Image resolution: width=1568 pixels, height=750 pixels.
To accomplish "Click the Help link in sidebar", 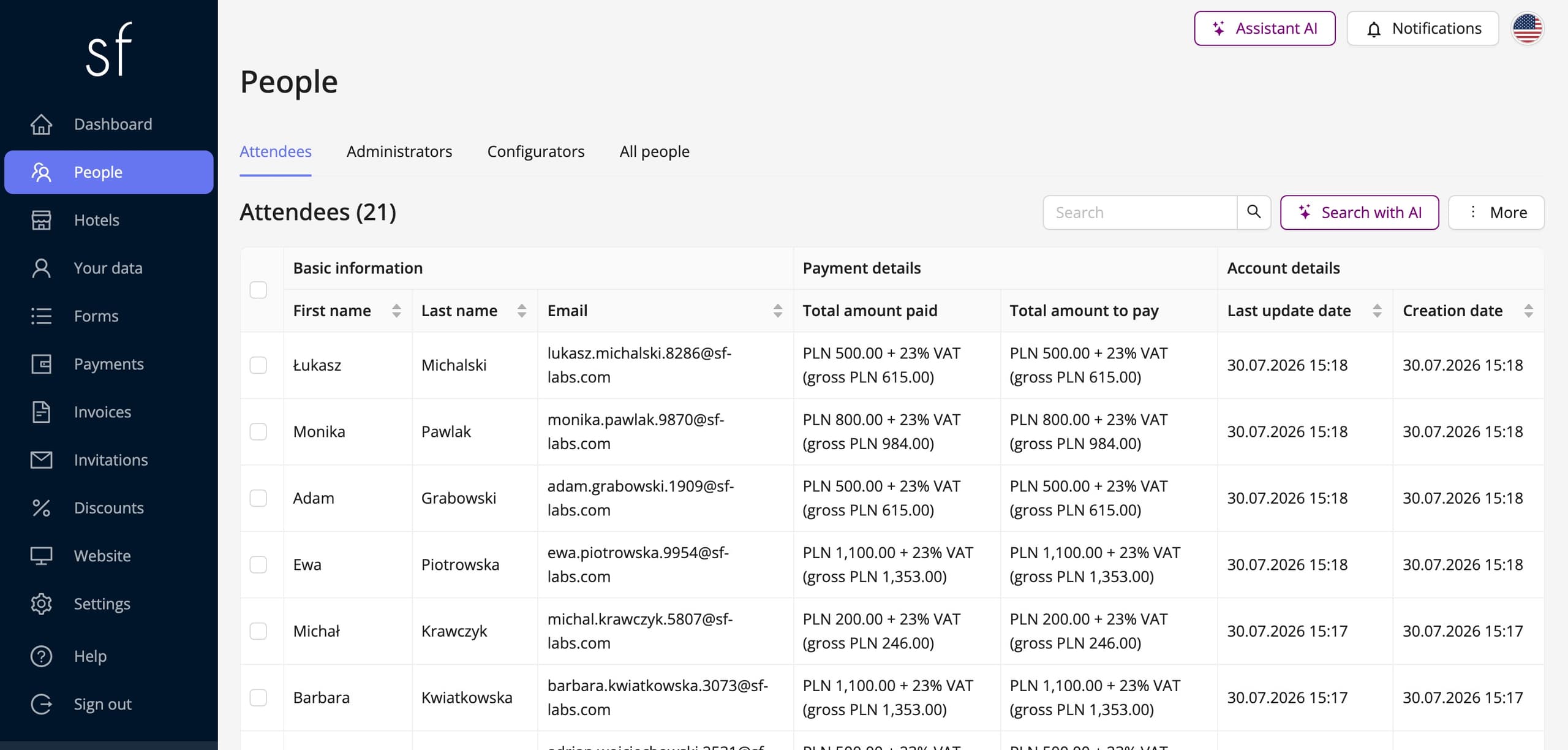I will pos(109,656).
